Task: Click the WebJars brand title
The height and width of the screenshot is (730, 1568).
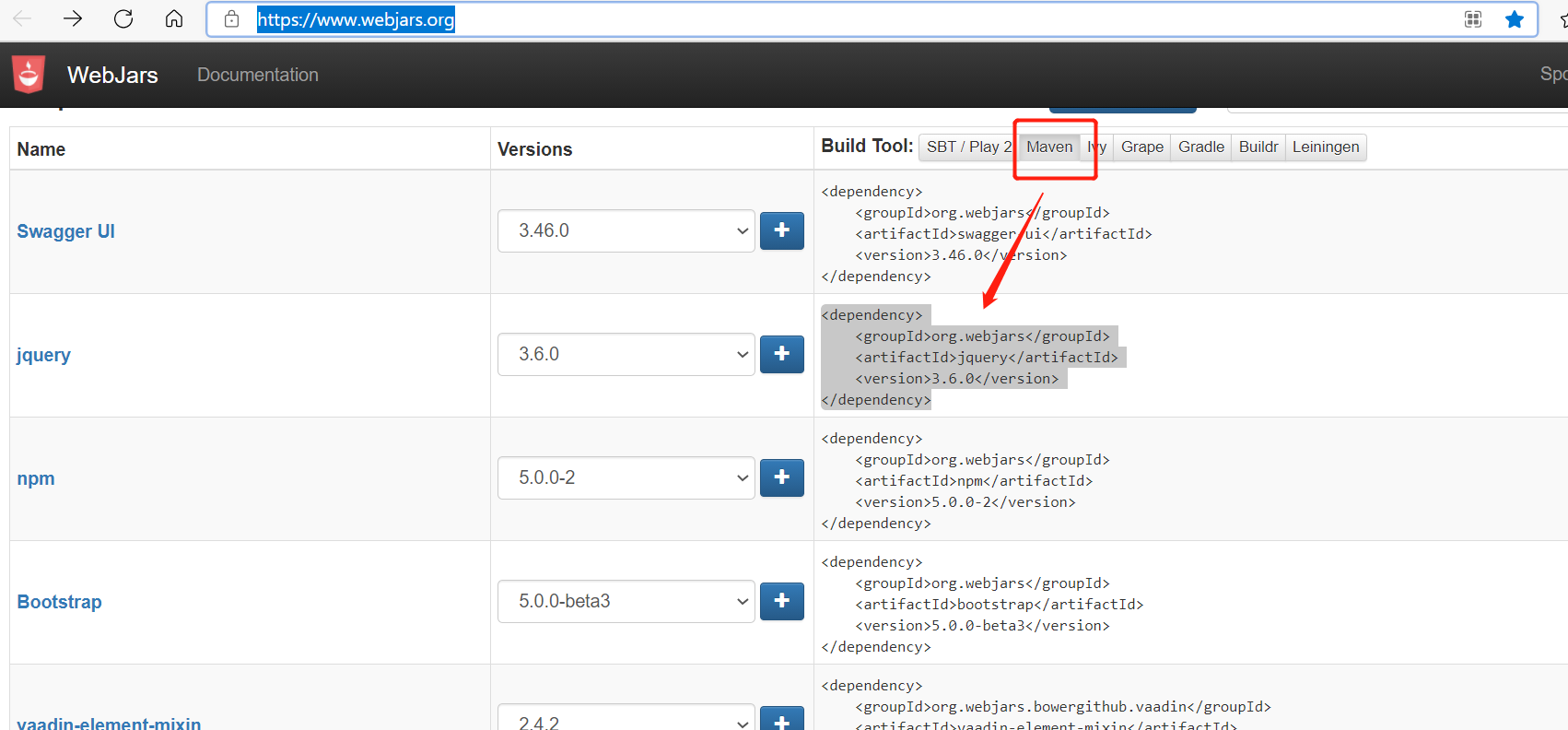Action: [x=112, y=75]
